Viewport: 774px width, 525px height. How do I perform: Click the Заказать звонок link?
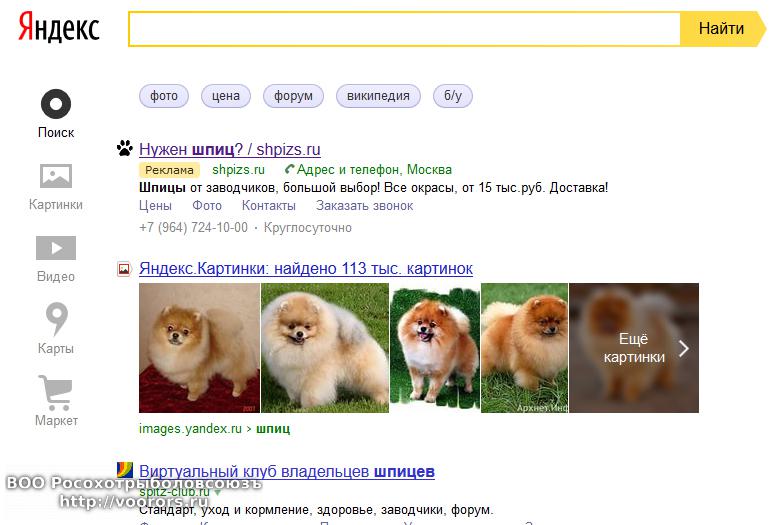(x=364, y=206)
